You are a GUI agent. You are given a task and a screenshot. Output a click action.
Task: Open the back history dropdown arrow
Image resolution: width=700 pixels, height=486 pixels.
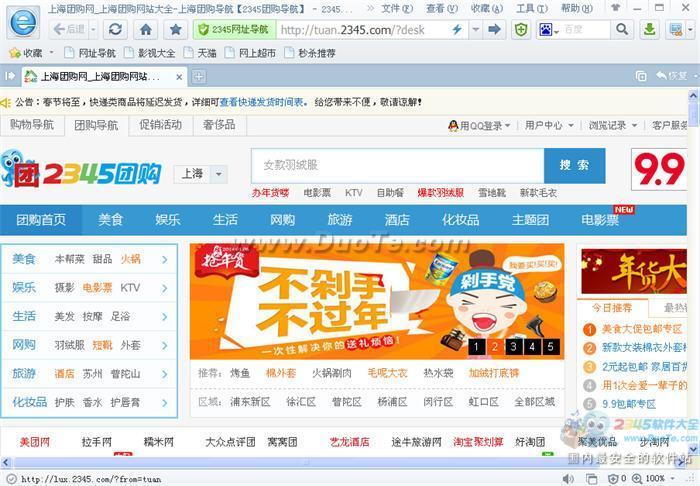coord(93,30)
